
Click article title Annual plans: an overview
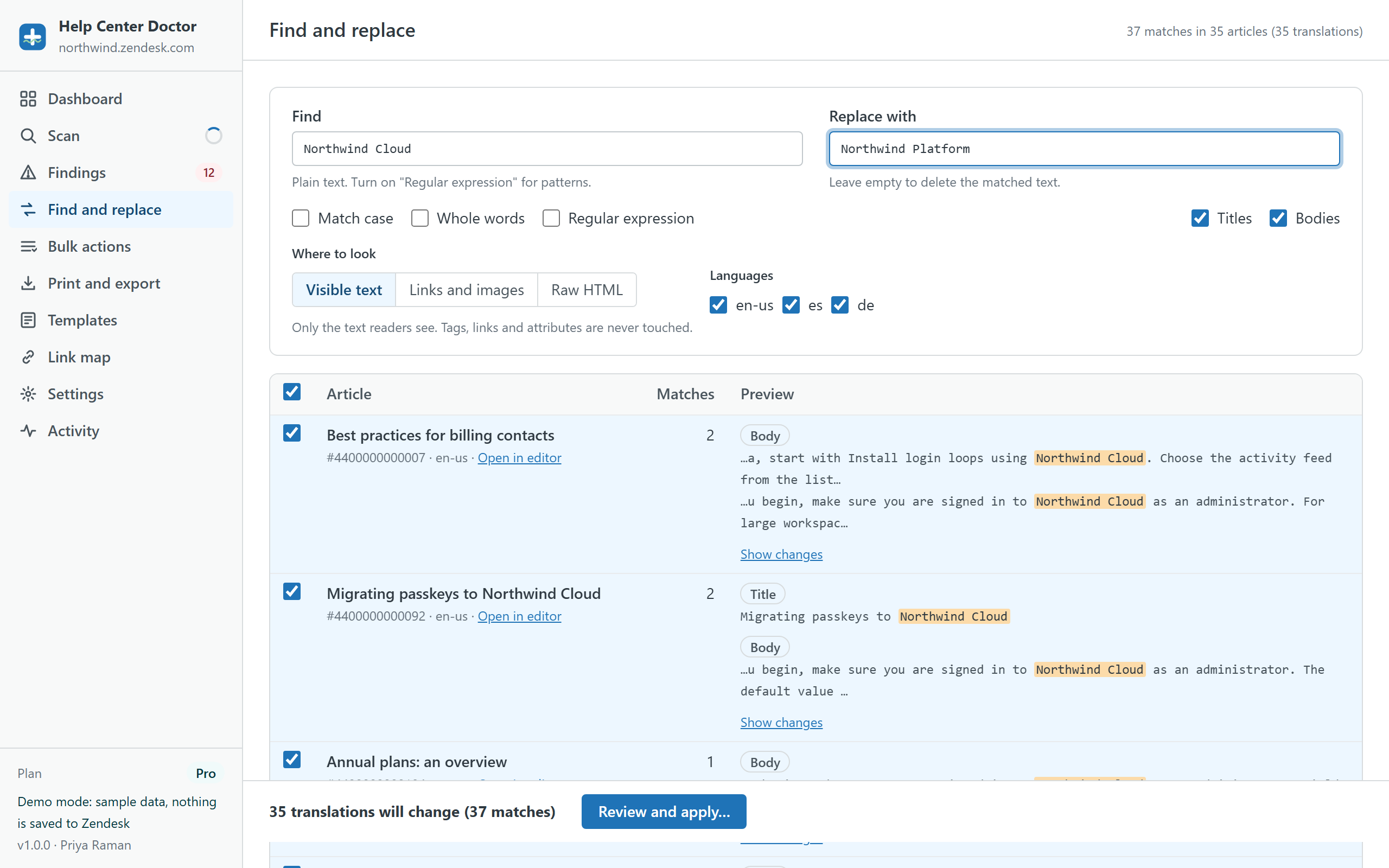point(417,762)
